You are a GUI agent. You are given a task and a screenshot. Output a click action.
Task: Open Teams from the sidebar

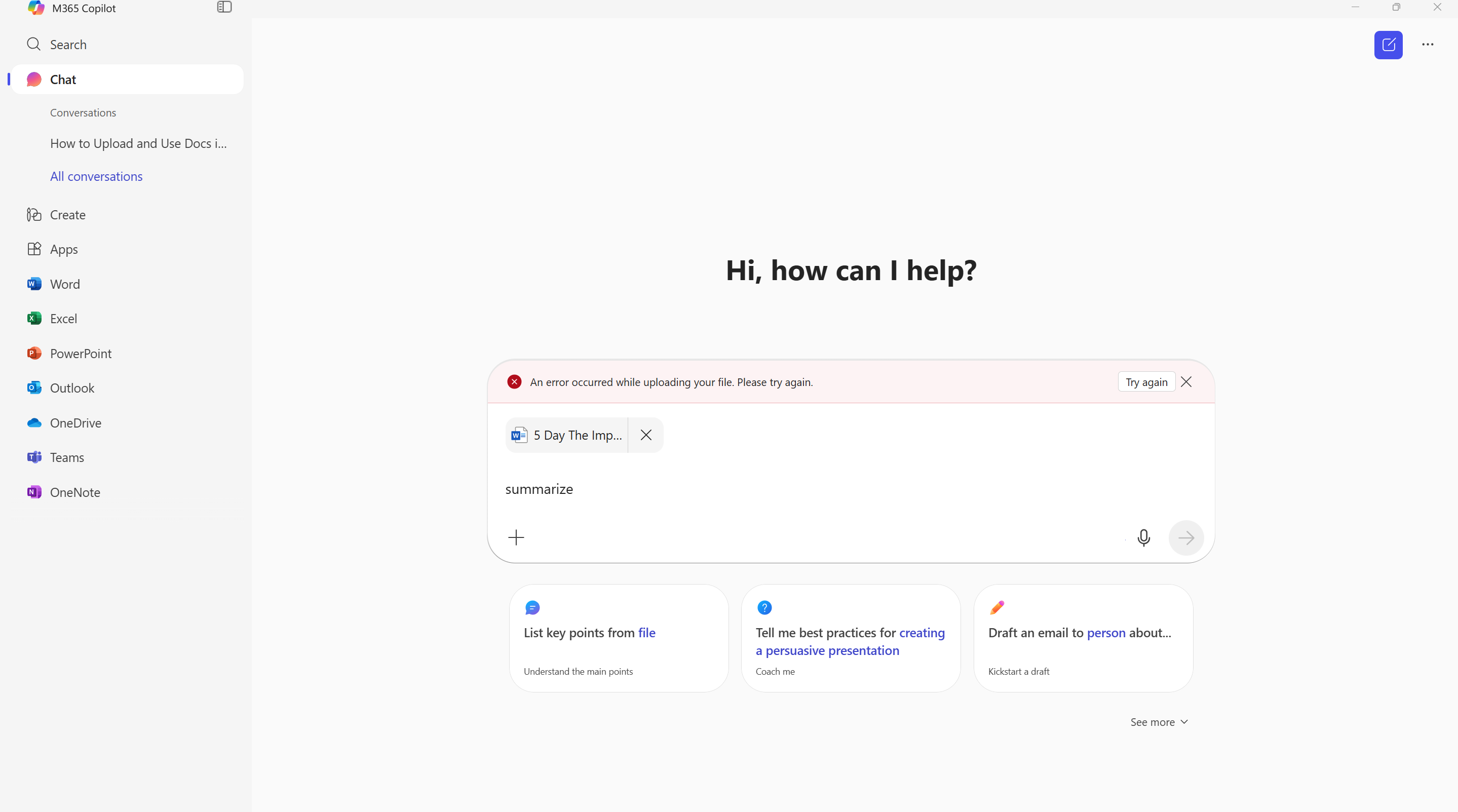67,457
